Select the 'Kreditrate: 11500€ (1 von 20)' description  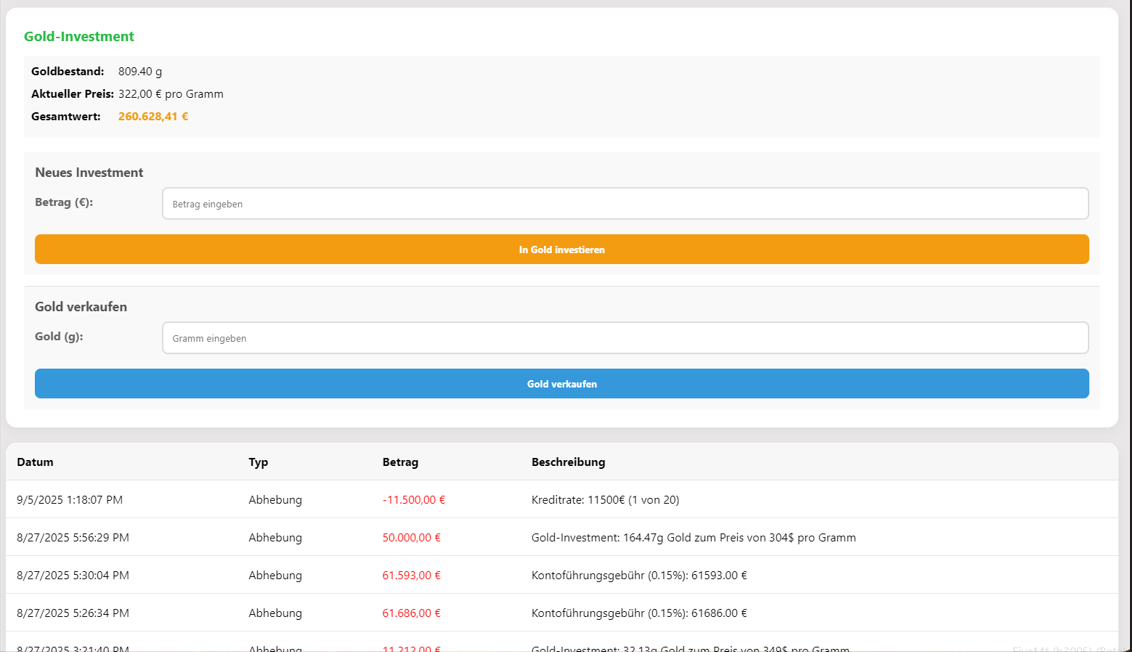click(605, 500)
